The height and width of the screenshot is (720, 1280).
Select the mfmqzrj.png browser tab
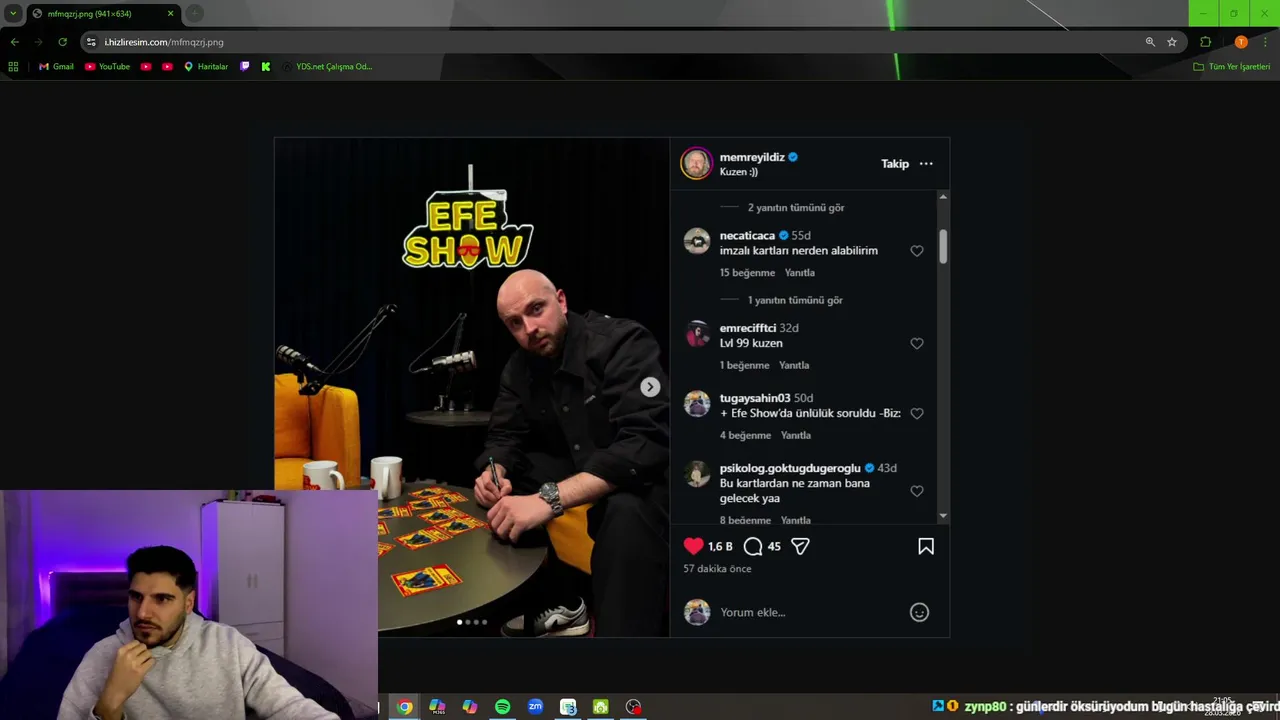coord(103,14)
